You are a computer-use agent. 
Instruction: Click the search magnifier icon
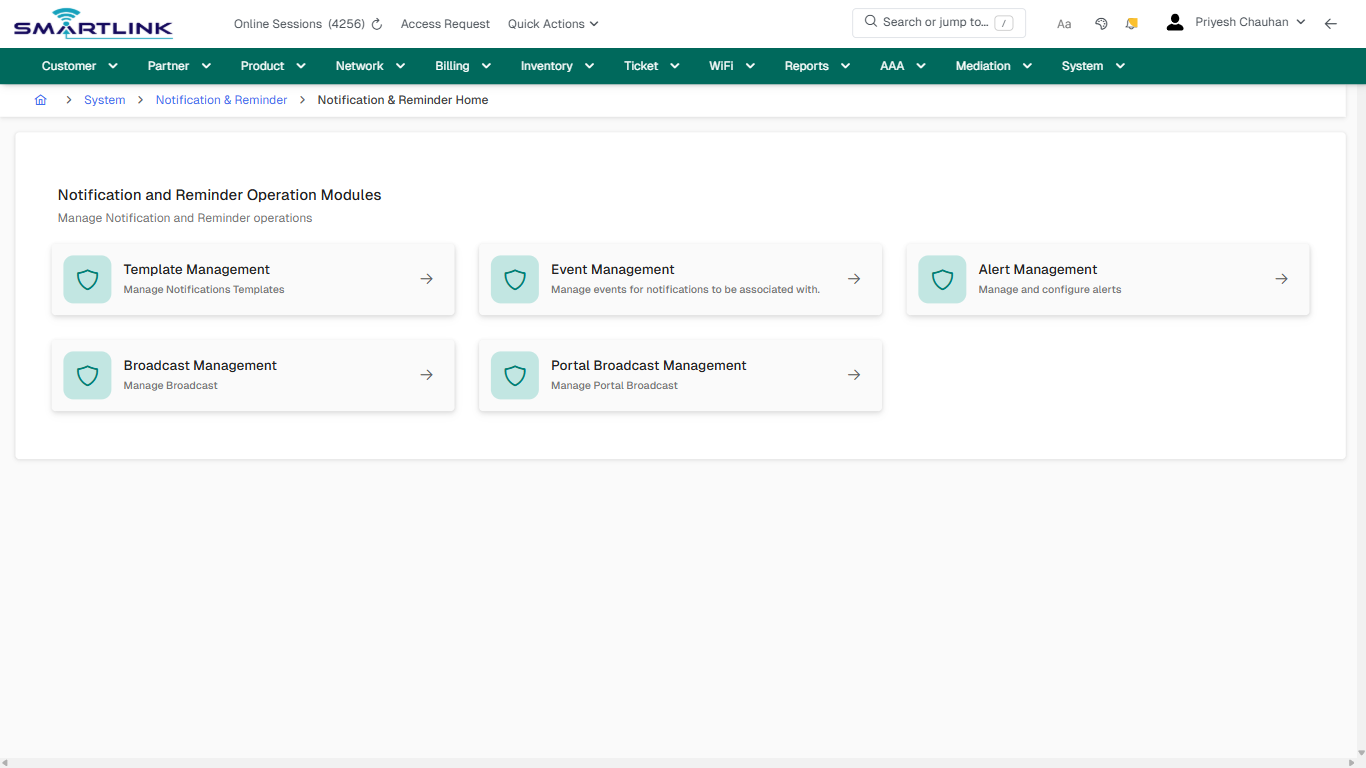(x=869, y=22)
